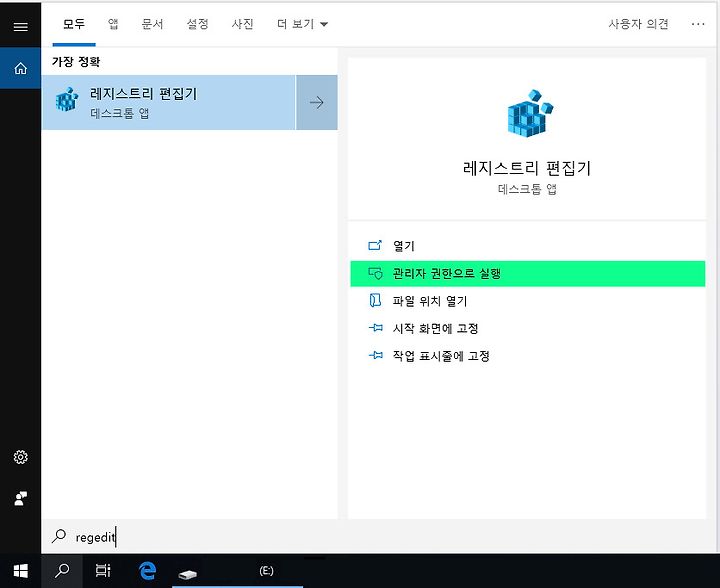
Task: Choose 관리자 권한으로 실행
Action: pos(528,274)
